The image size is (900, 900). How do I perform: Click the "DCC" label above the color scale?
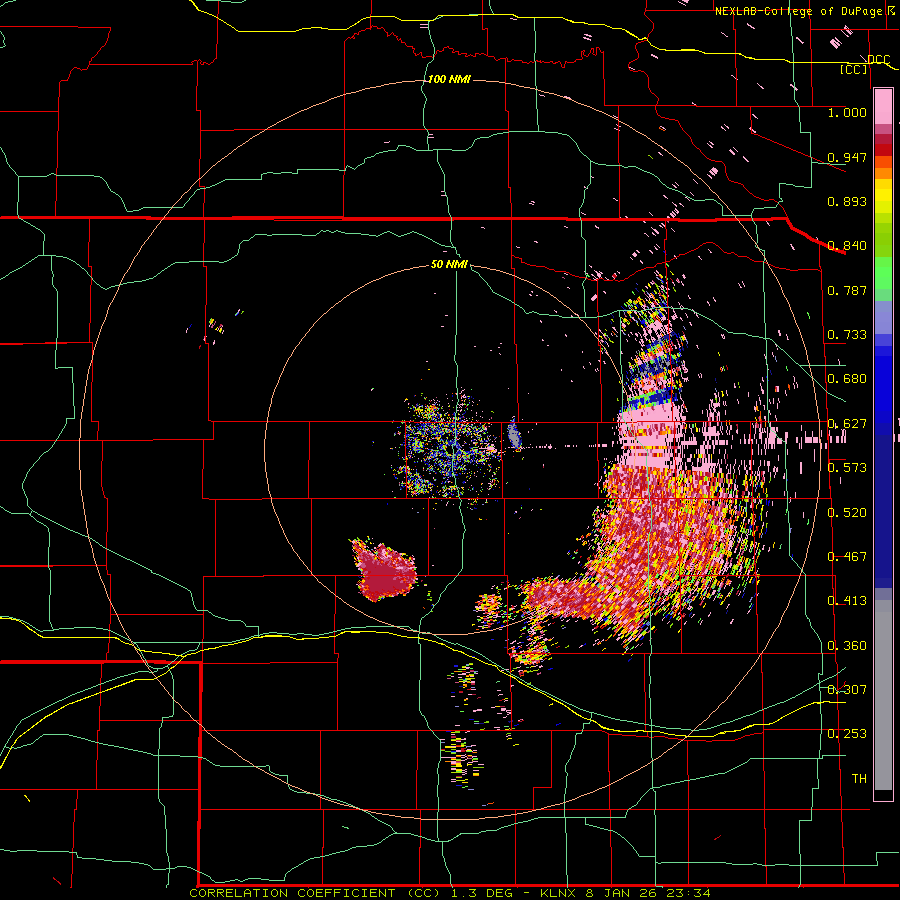tap(878, 60)
